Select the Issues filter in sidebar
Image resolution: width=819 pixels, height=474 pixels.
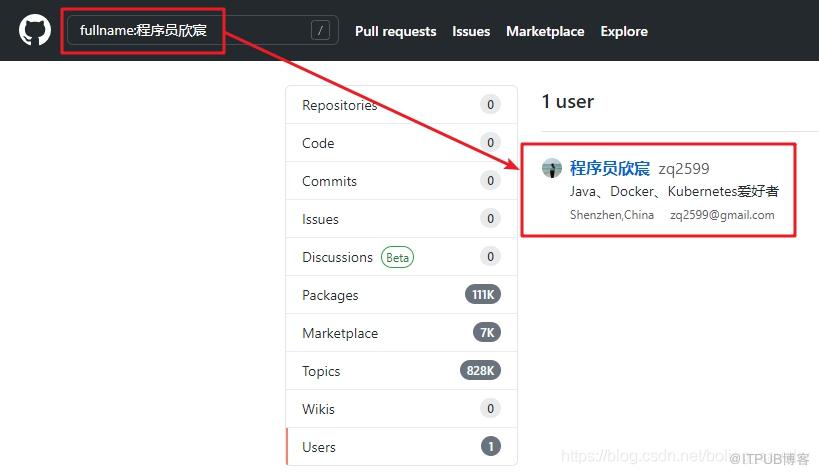[401, 219]
